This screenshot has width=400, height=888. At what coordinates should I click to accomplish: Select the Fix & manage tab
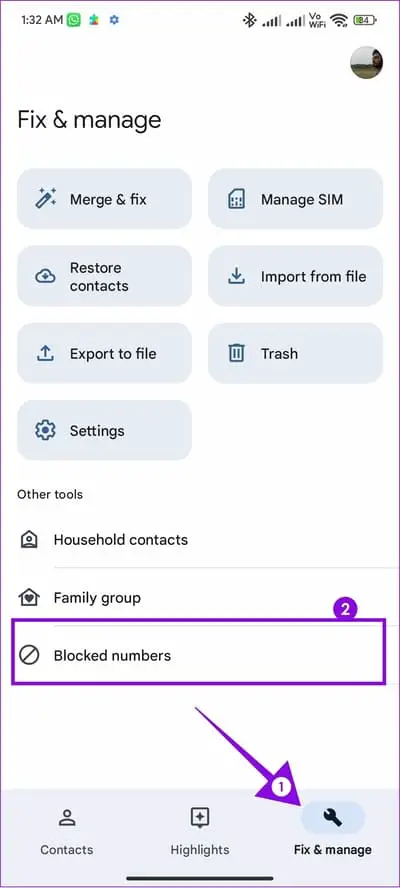tap(333, 830)
